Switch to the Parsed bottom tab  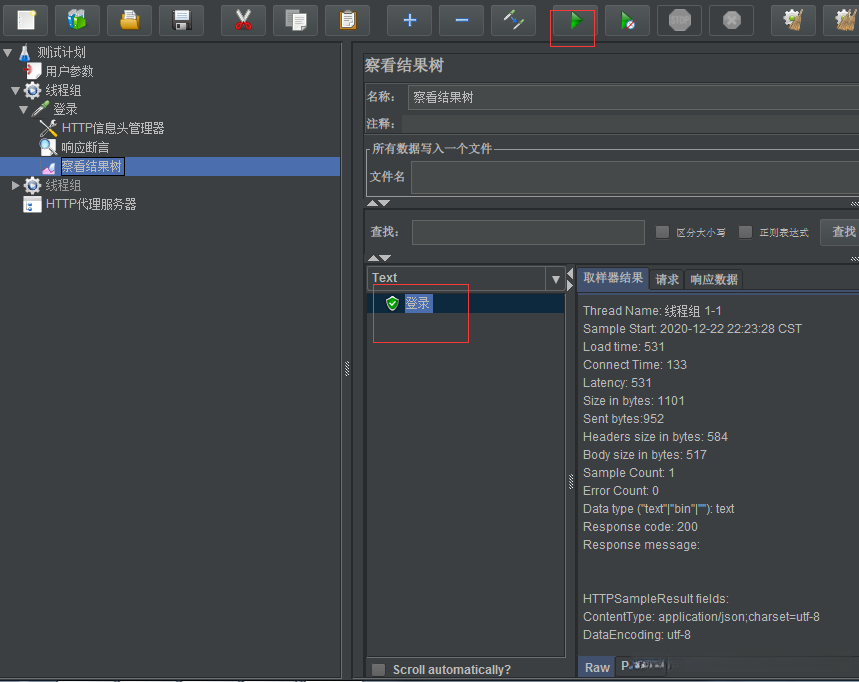click(x=641, y=667)
